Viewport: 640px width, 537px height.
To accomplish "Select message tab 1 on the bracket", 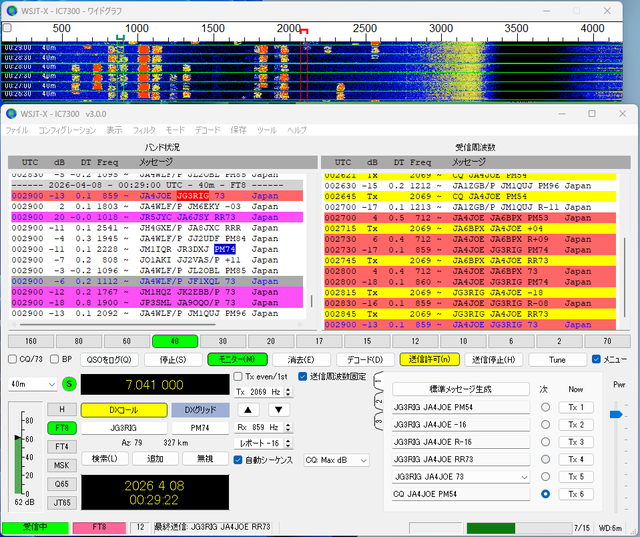I will 378,382.
